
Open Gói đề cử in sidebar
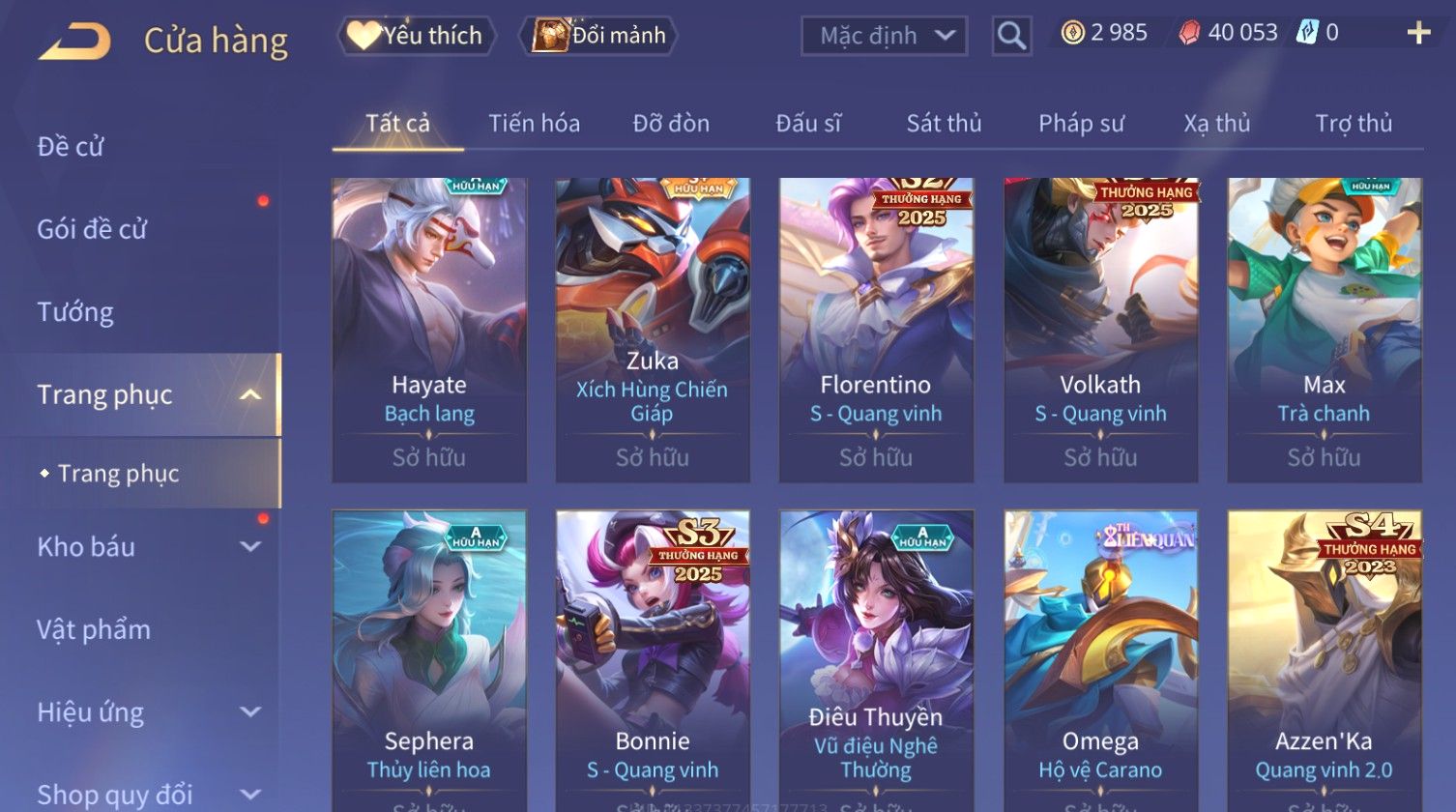[x=92, y=229]
